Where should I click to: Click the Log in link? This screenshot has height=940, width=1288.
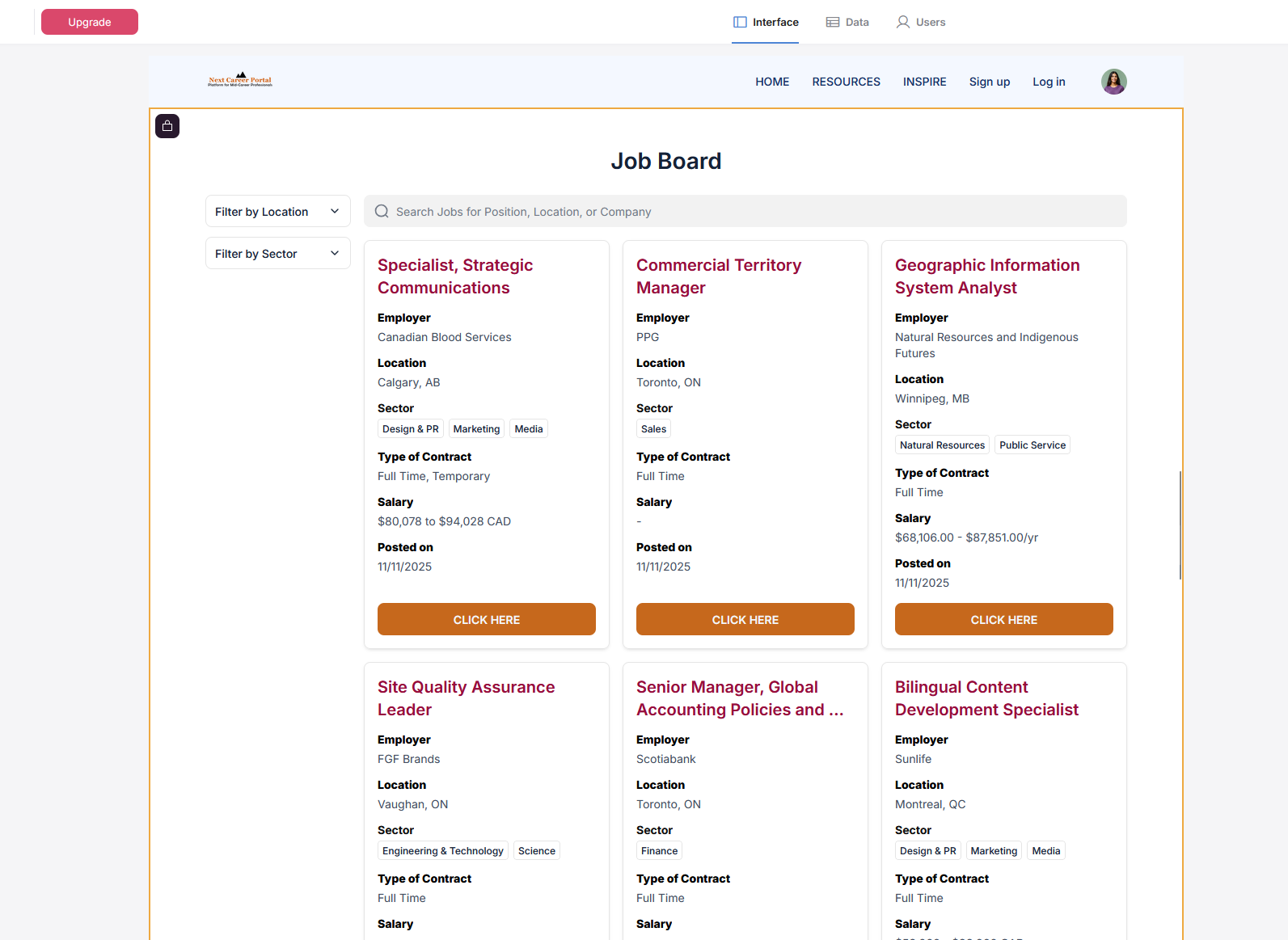pyautogui.click(x=1049, y=82)
